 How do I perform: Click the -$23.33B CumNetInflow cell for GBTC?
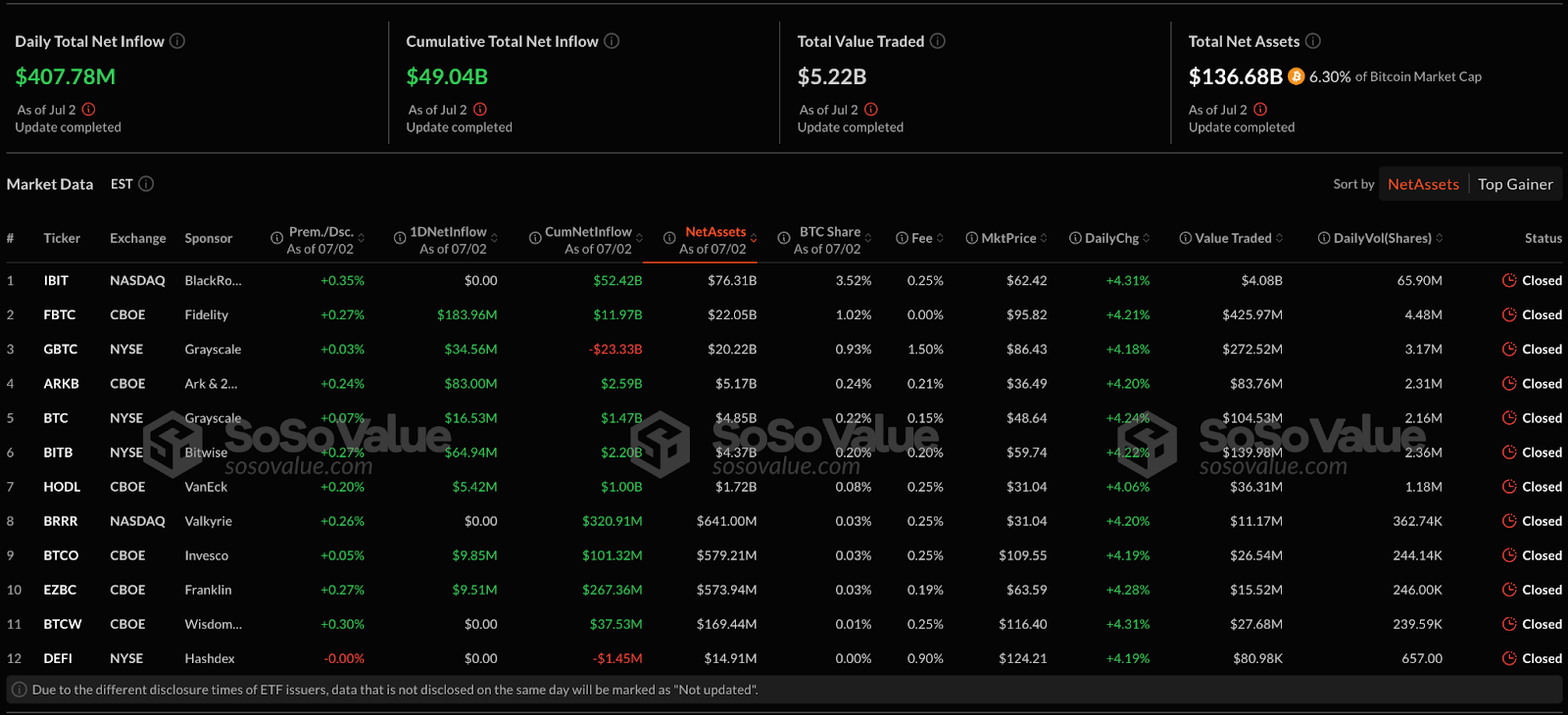pyautogui.click(x=615, y=349)
